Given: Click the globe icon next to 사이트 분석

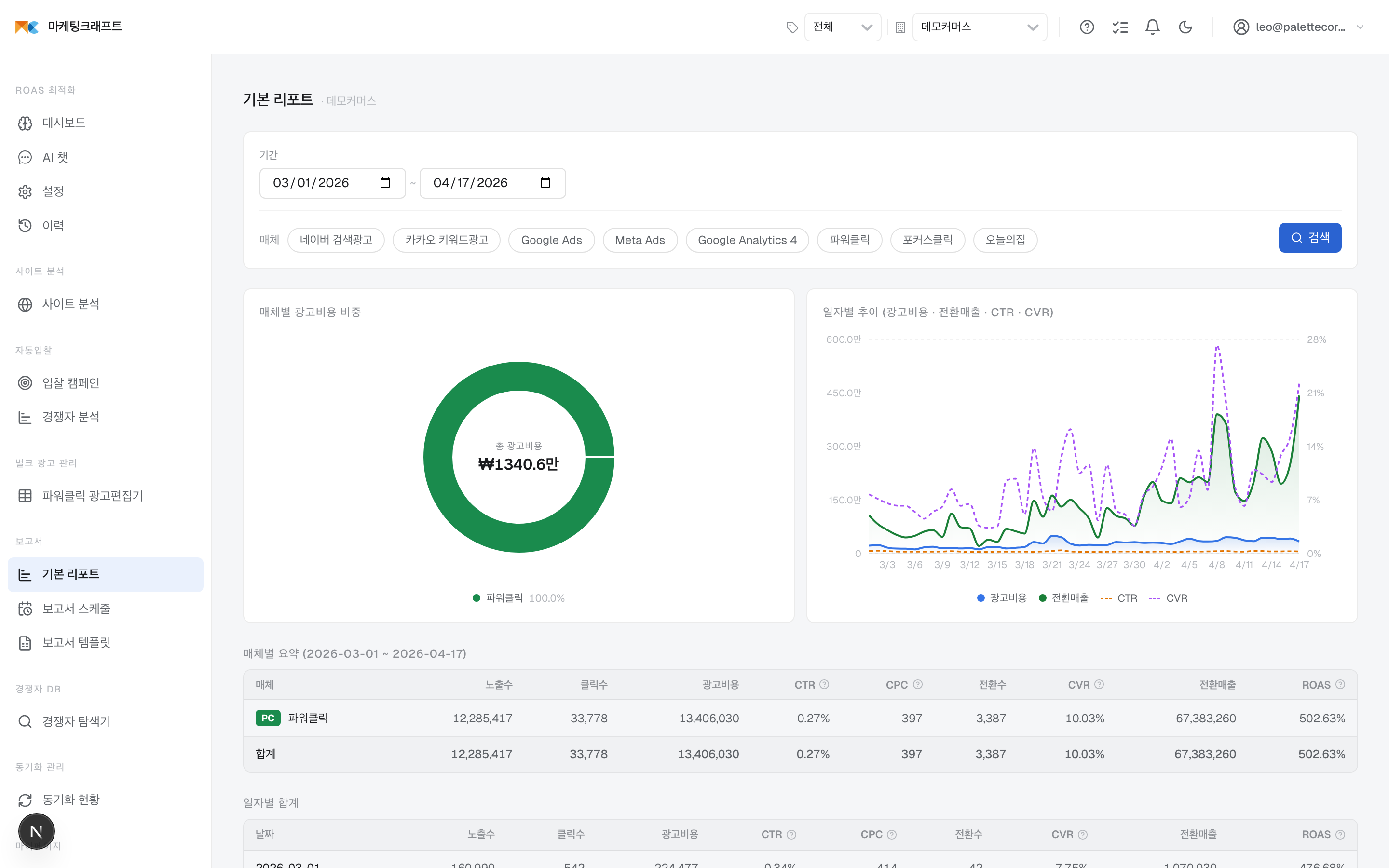Looking at the screenshot, I should pyautogui.click(x=25, y=305).
